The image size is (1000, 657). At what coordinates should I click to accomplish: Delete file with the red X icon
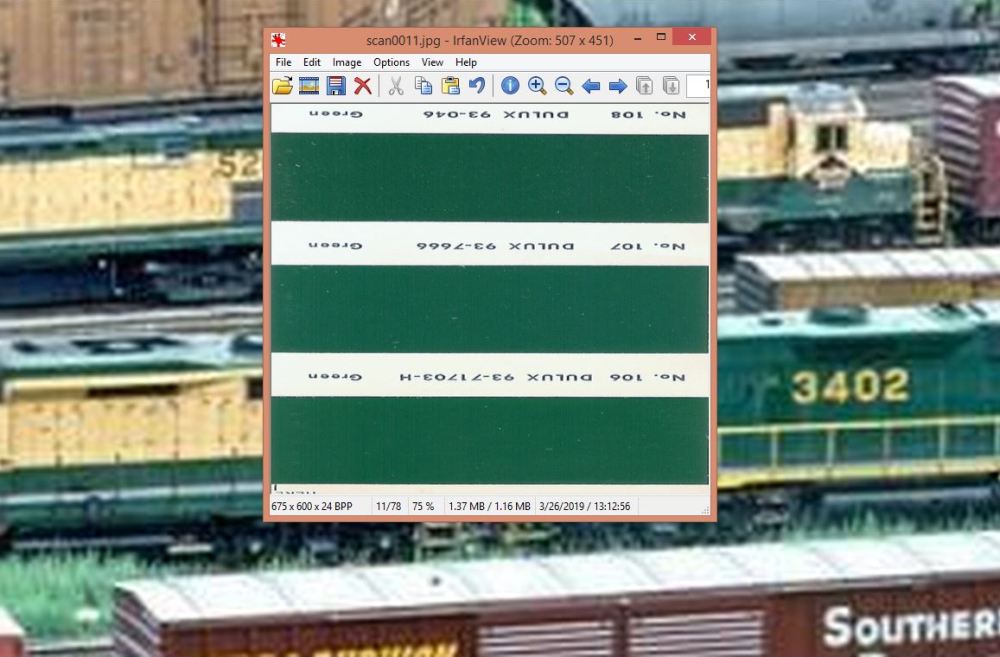tap(363, 85)
